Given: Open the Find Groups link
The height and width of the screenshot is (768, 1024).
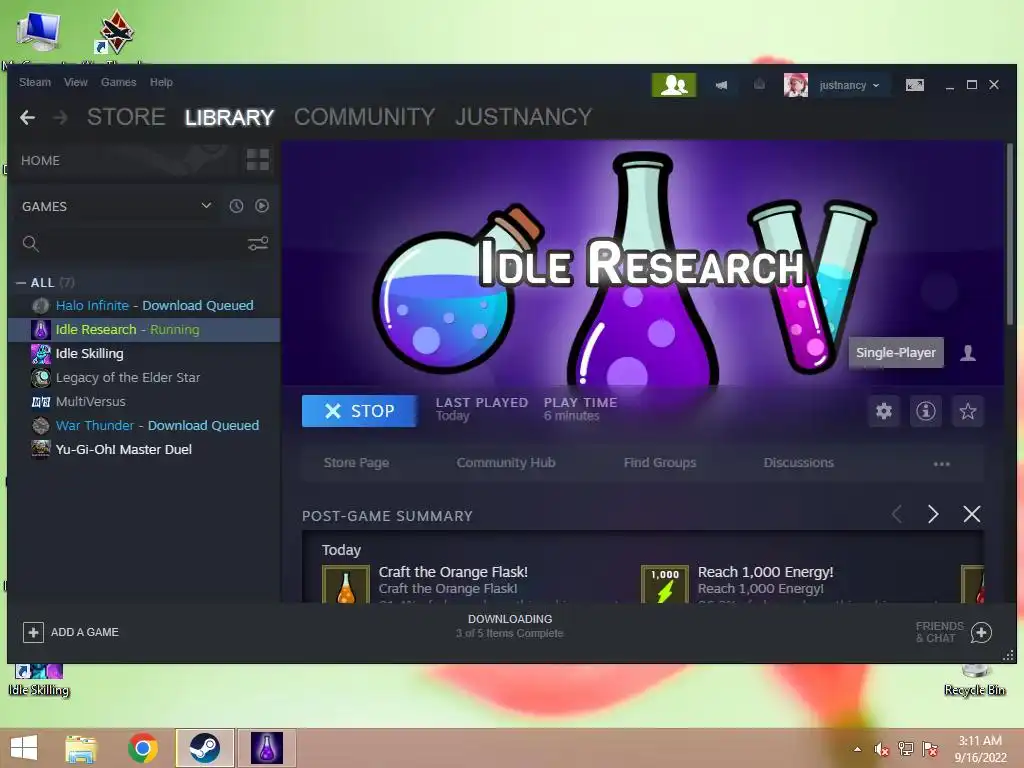Looking at the screenshot, I should [660, 462].
